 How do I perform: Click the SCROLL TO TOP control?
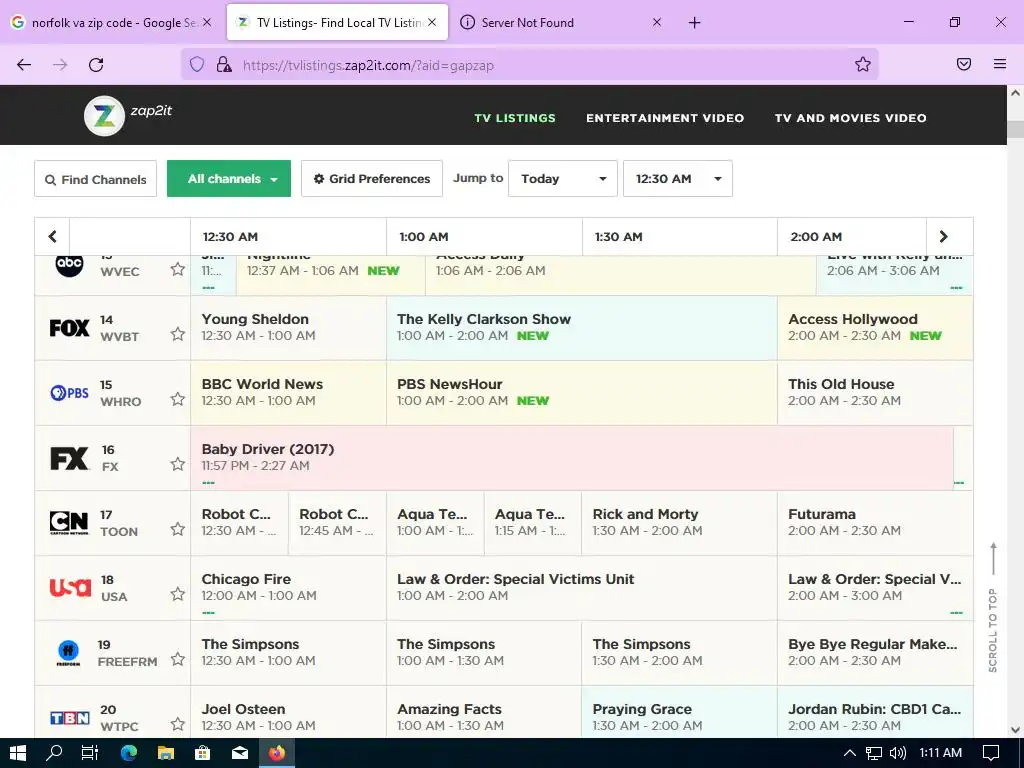tap(993, 607)
